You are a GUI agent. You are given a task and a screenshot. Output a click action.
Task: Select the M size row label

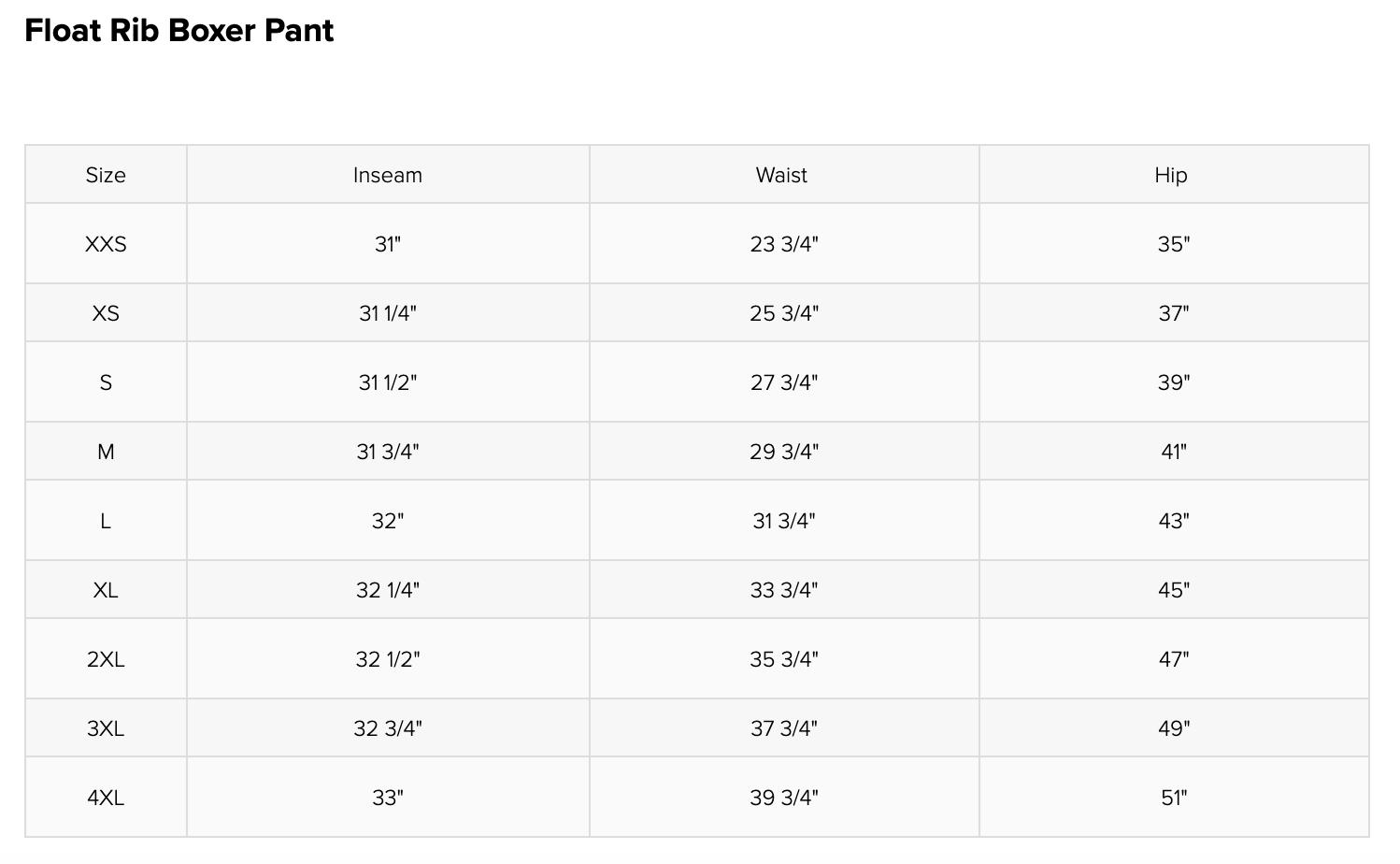[106, 452]
